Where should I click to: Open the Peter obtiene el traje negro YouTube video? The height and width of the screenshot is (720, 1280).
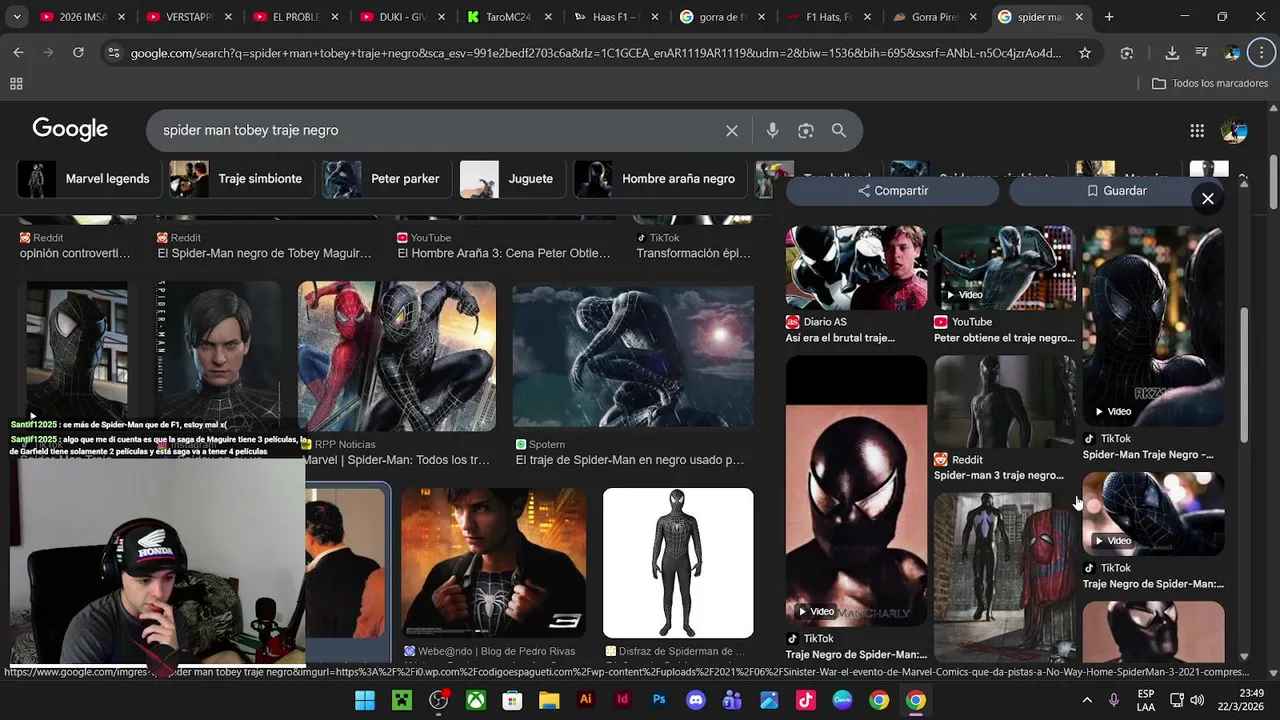point(1004,268)
